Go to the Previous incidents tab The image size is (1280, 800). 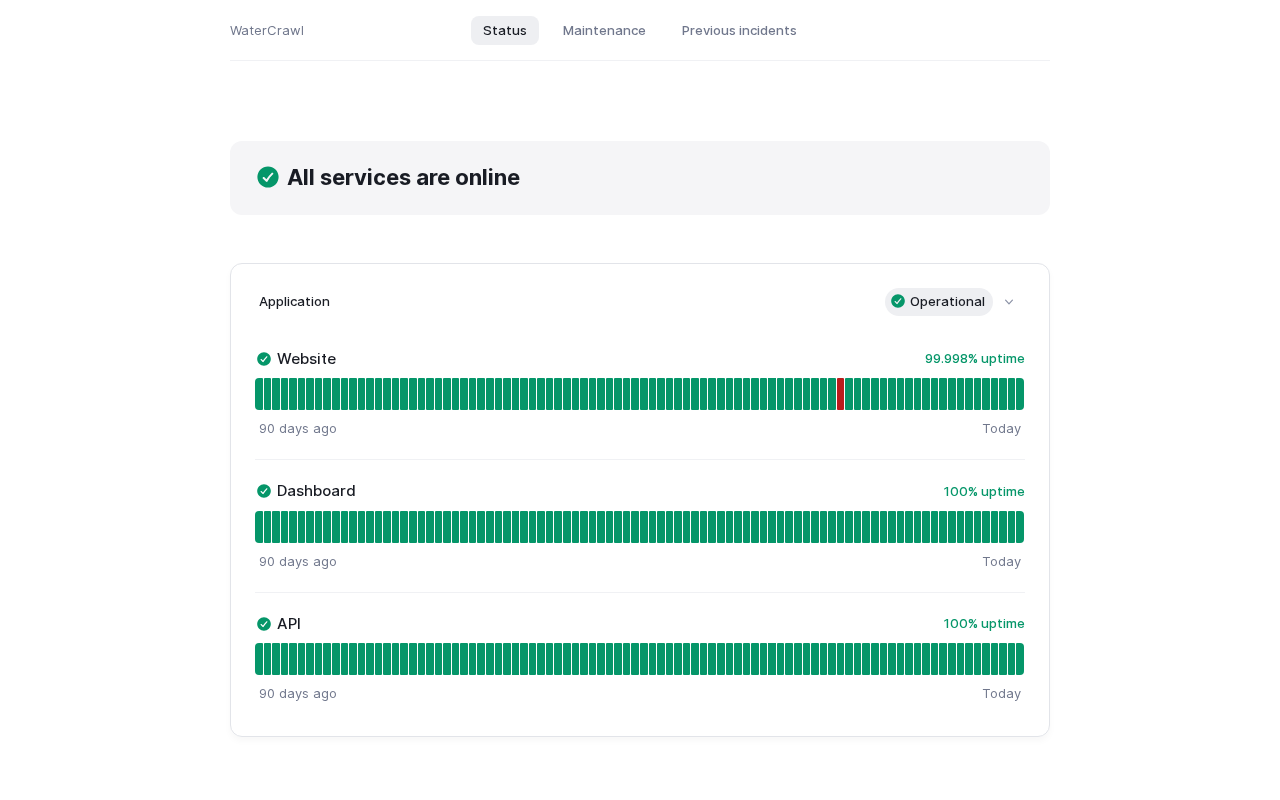(739, 30)
